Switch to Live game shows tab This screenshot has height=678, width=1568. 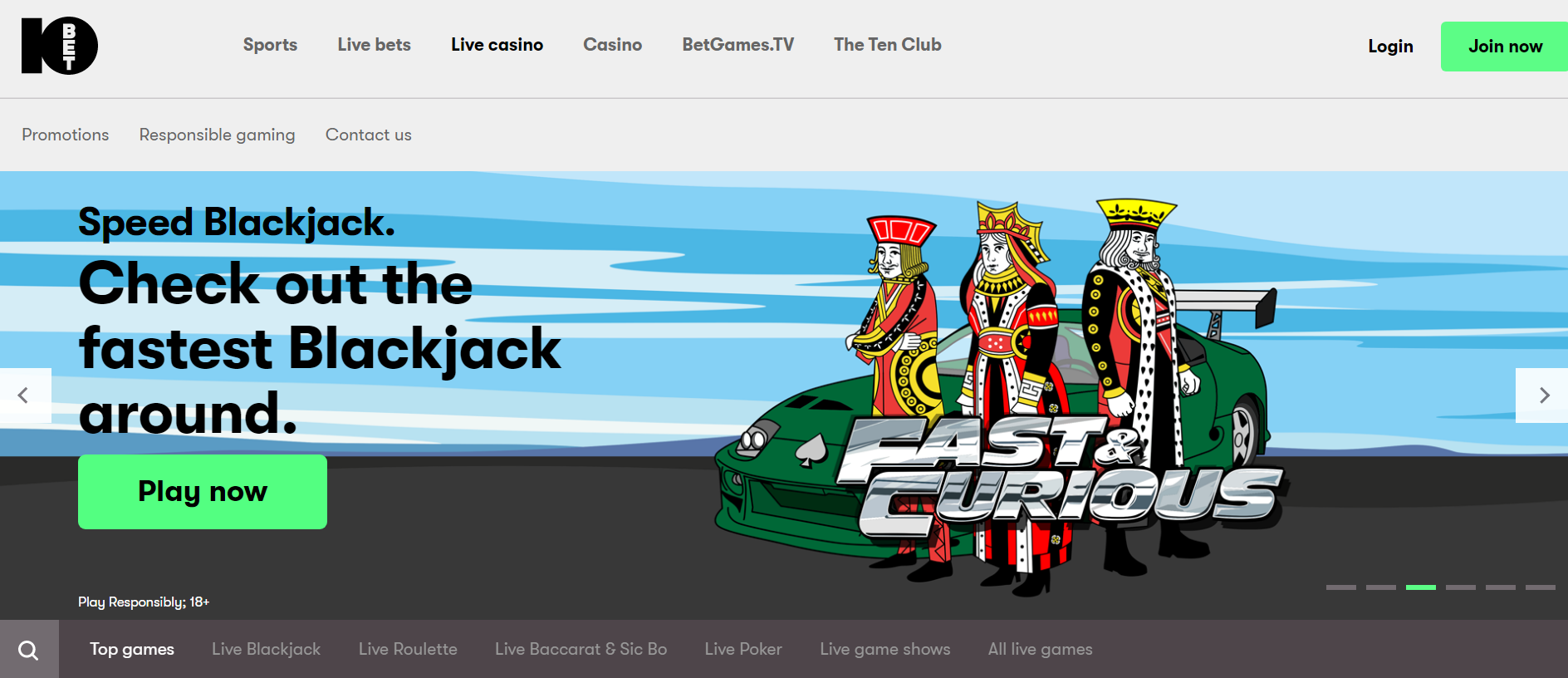click(884, 649)
